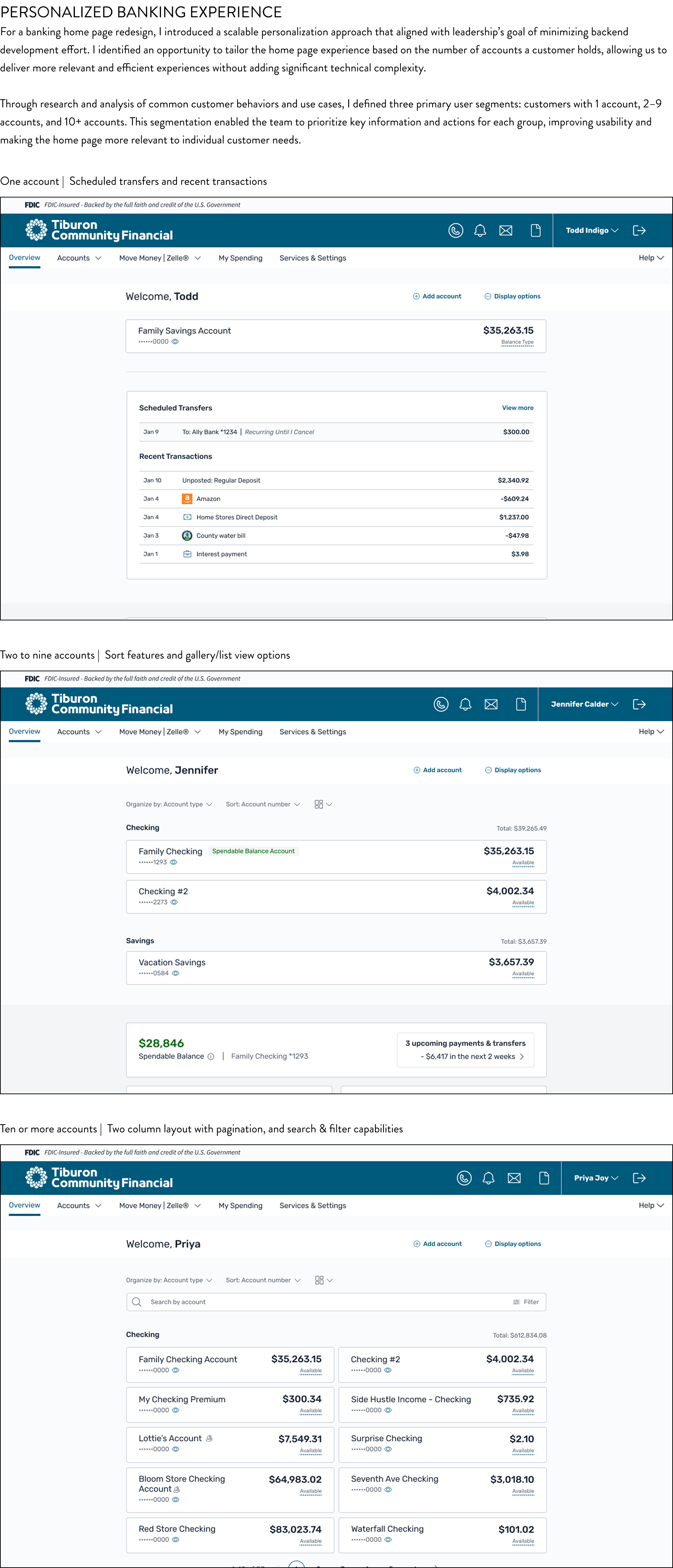Select the Overview tab on Jennifer's page

pyautogui.click(x=24, y=732)
